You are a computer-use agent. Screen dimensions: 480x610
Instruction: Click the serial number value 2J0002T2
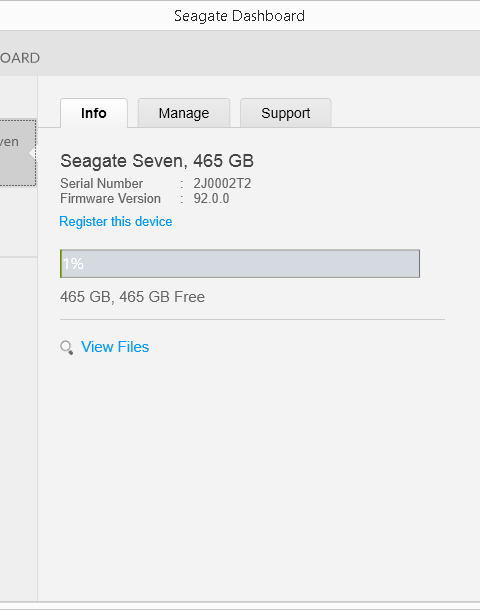[x=222, y=183]
